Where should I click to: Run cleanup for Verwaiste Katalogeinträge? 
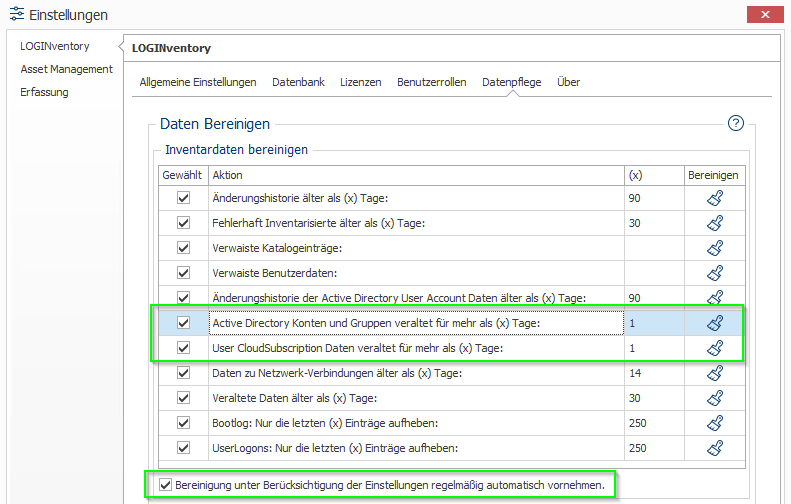point(715,248)
